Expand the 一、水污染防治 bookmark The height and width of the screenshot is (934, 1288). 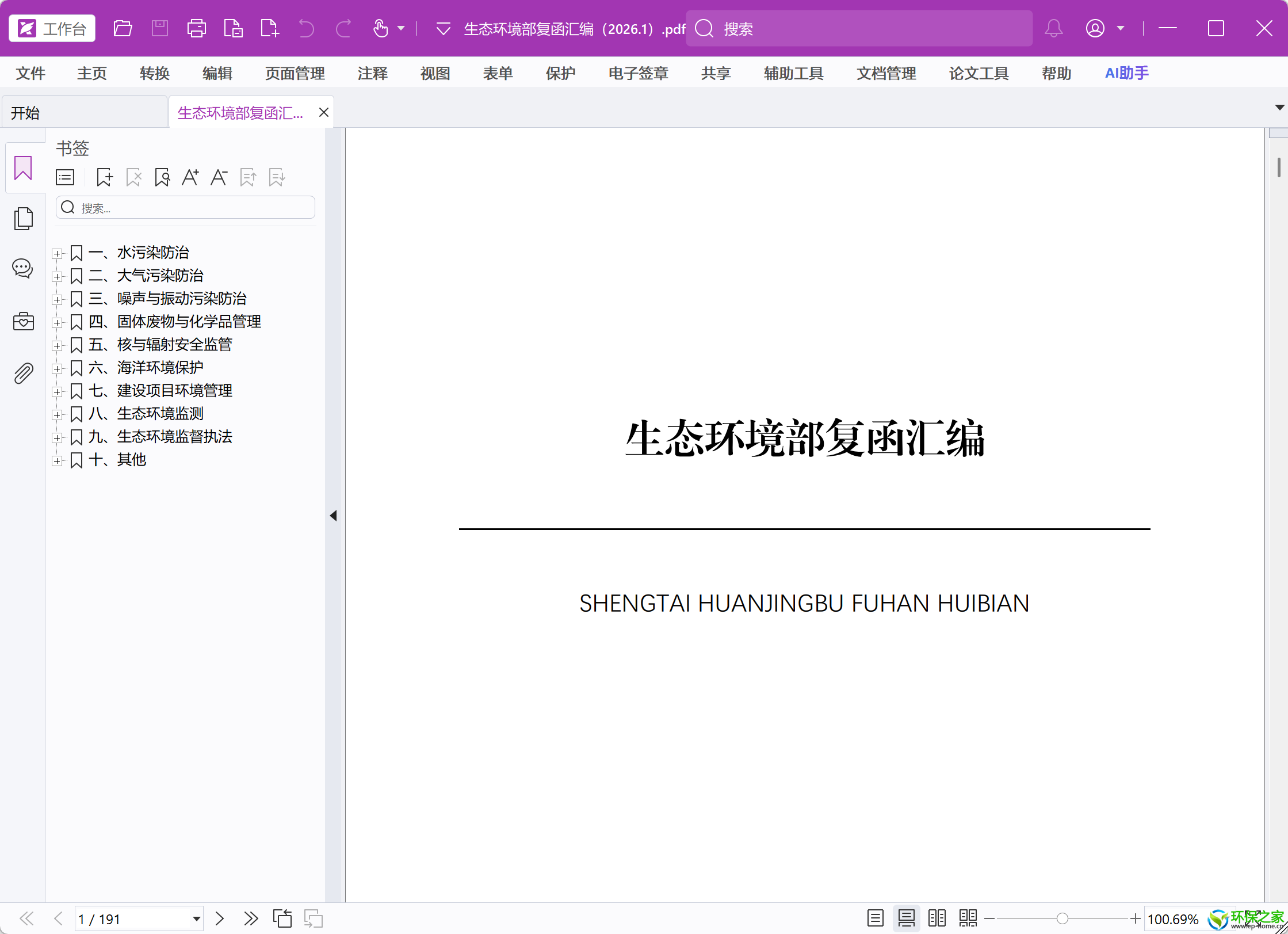pos(57,254)
